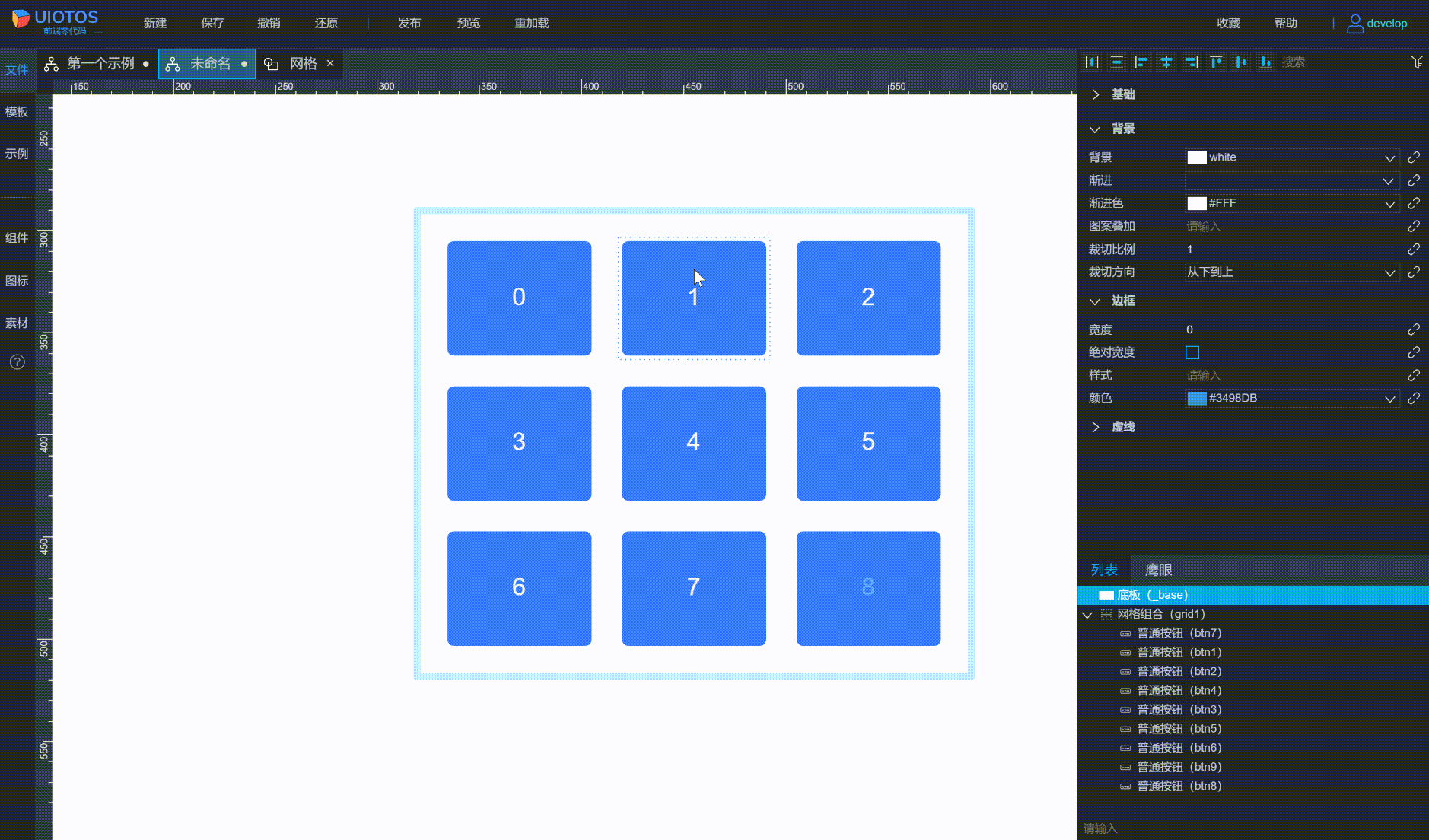Viewport: 1429px width, 840px height.
Task: Click the 保存 button
Action: click(213, 23)
